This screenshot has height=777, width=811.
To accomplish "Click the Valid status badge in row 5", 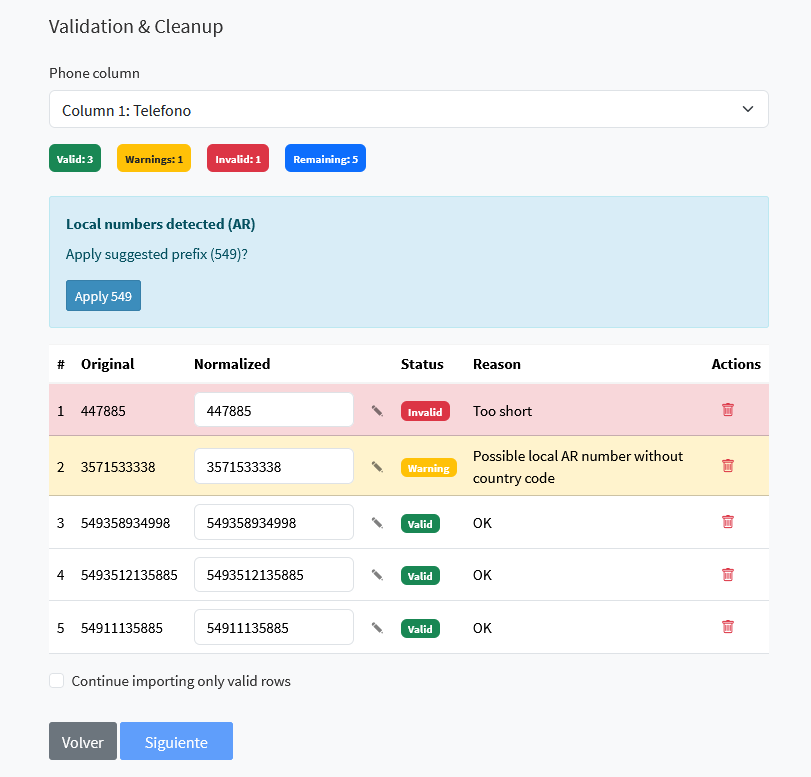I will tap(420, 629).
